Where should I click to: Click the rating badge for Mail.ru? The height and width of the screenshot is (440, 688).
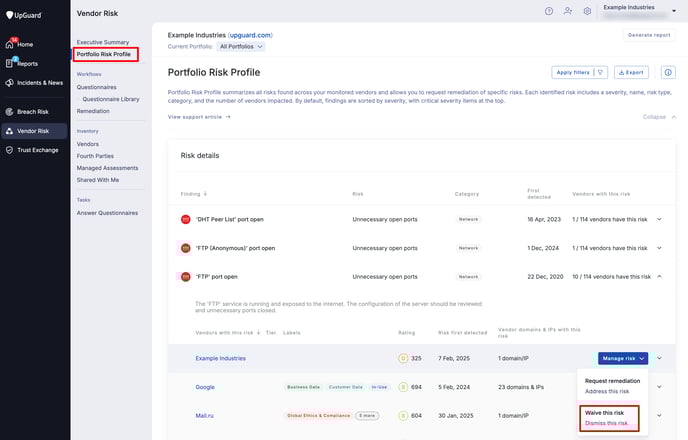(403, 415)
